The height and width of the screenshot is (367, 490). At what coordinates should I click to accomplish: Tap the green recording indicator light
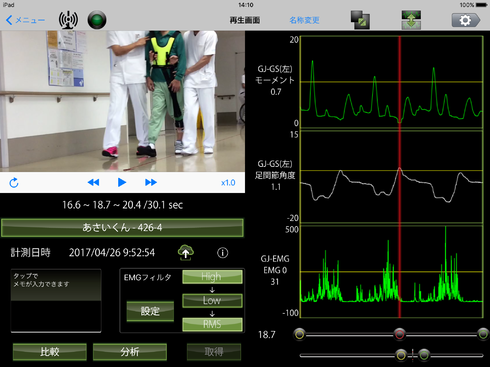pyautogui.click(x=97, y=20)
